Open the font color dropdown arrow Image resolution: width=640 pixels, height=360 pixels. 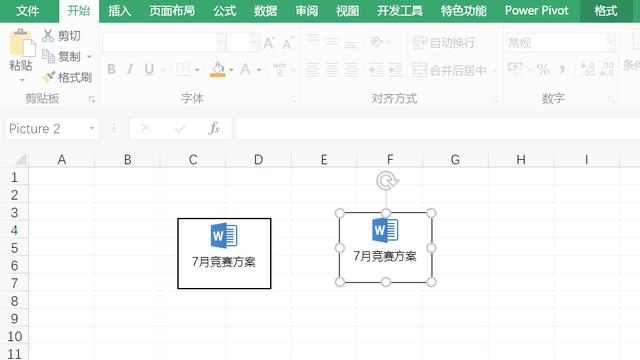point(259,70)
